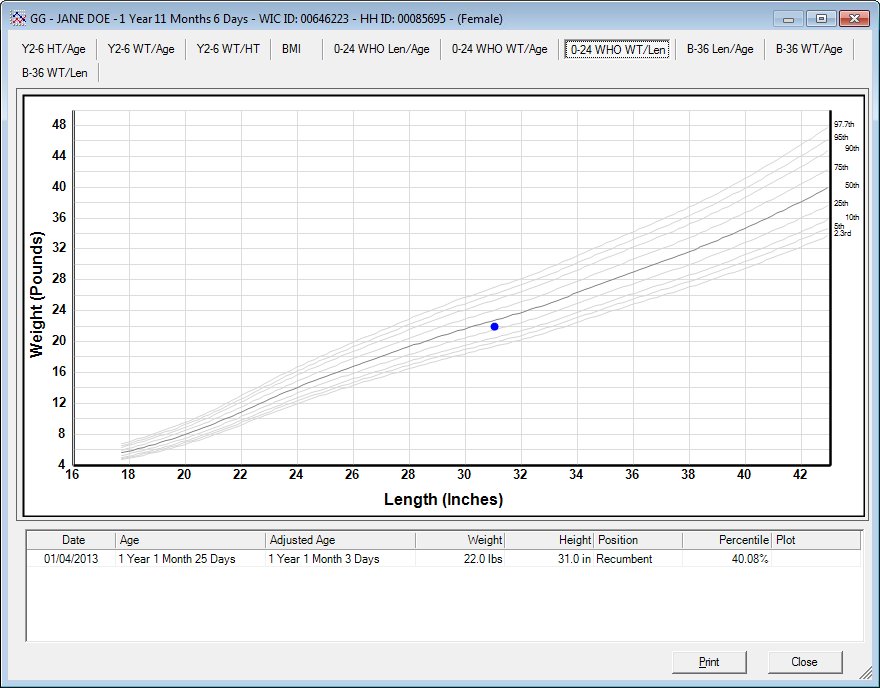880x688 pixels.
Task: Click the Weight (Pounds) axis title
Action: [x=36, y=294]
